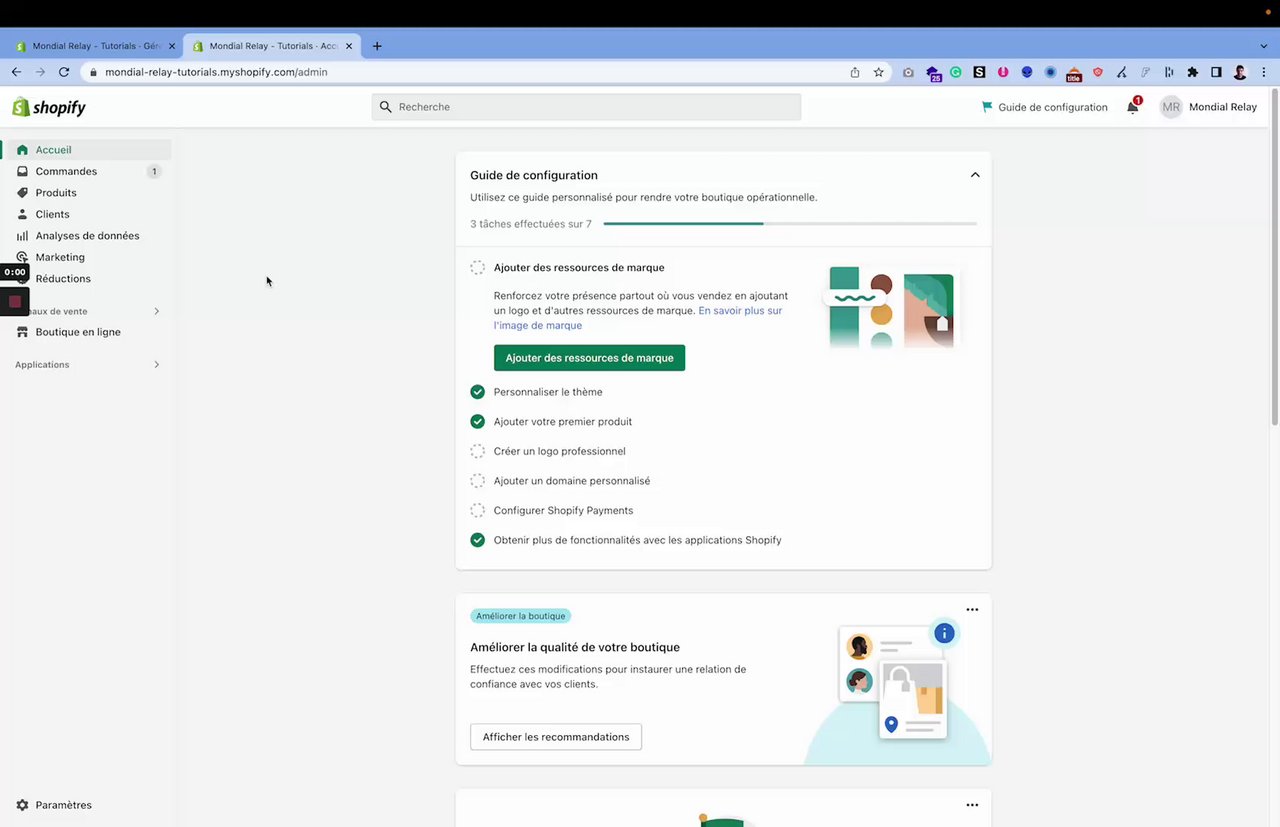This screenshot has width=1280, height=827.
Task: Mark Configurer Shopify Payments task circle
Action: (478, 510)
